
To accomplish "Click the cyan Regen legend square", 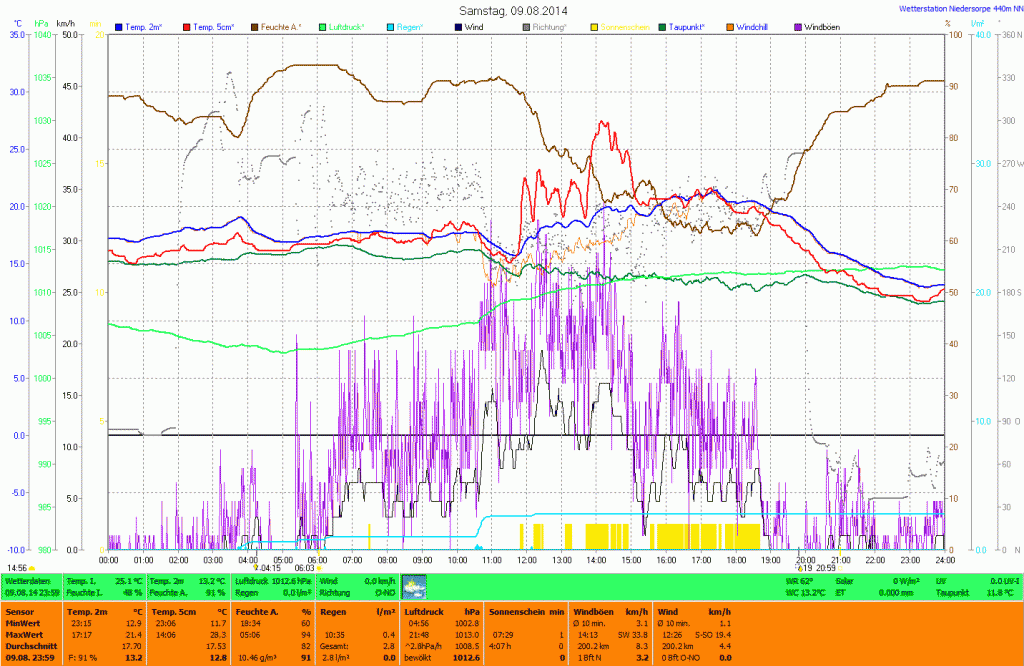I will click(x=390, y=26).
